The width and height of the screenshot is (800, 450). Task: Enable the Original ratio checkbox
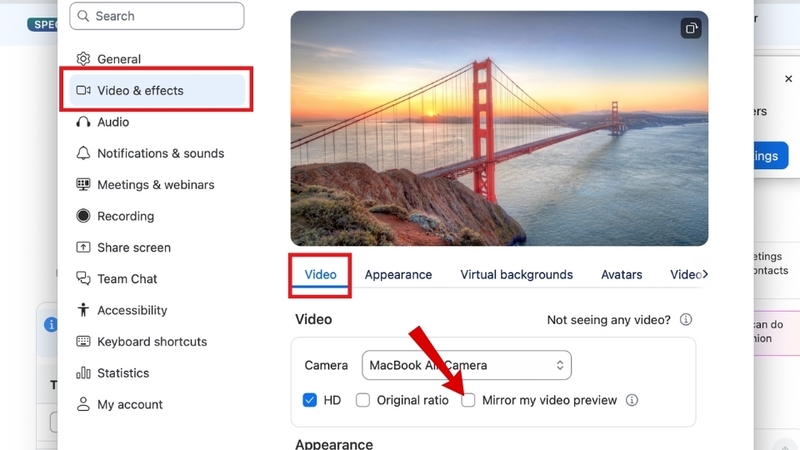click(363, 400)
